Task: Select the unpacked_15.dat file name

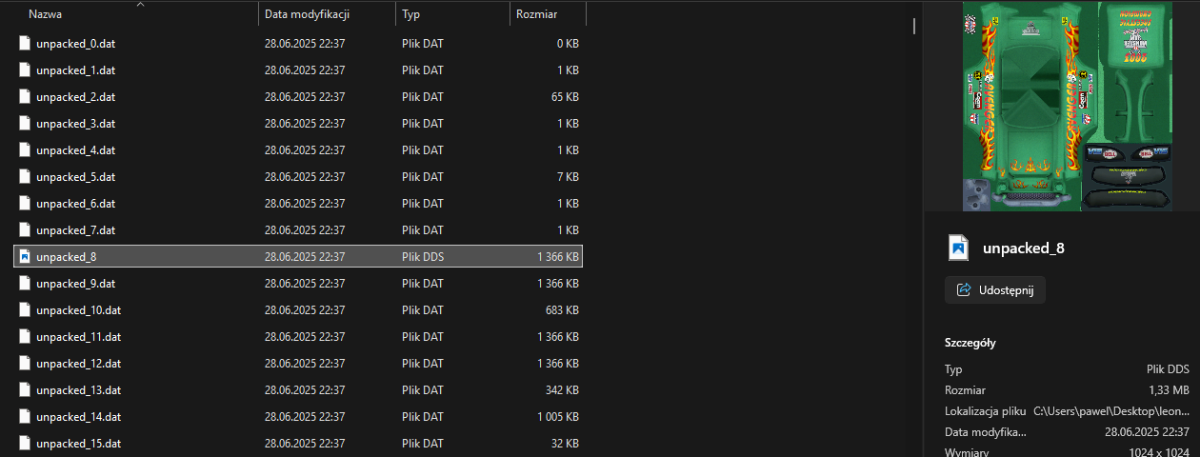Action: coord(78,443)
